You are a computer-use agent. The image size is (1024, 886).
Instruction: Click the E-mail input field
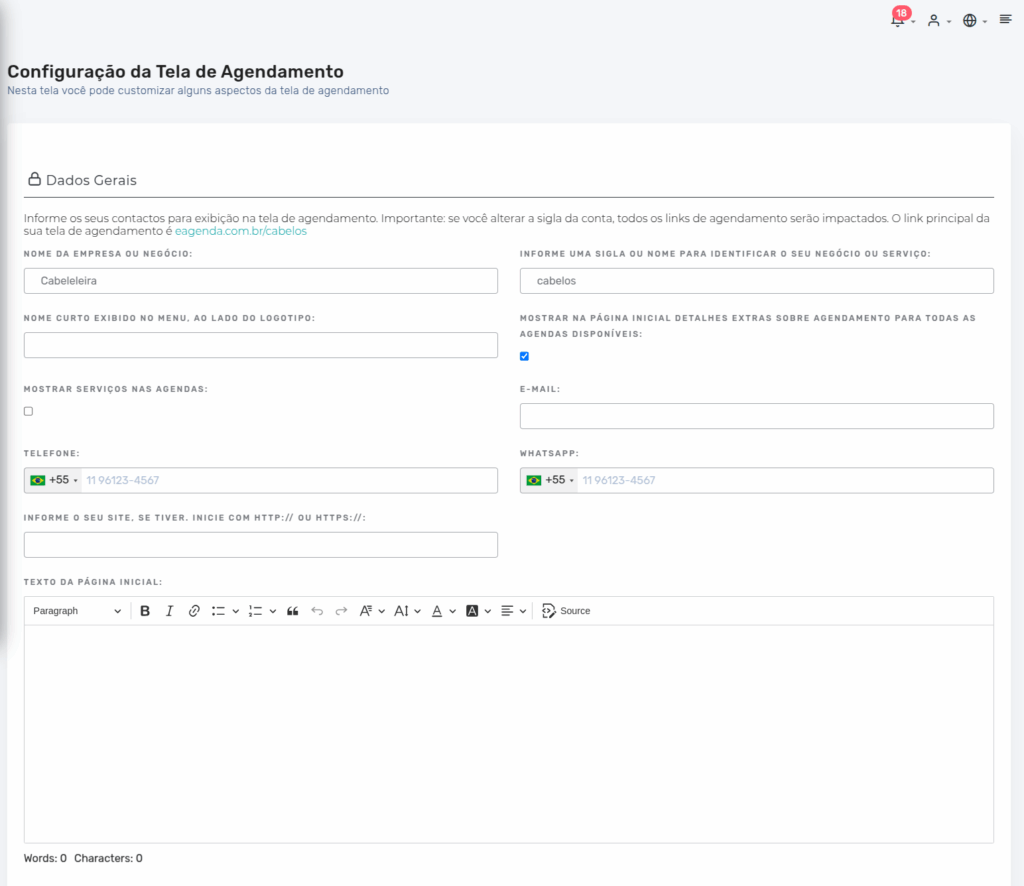click(756, 416)
